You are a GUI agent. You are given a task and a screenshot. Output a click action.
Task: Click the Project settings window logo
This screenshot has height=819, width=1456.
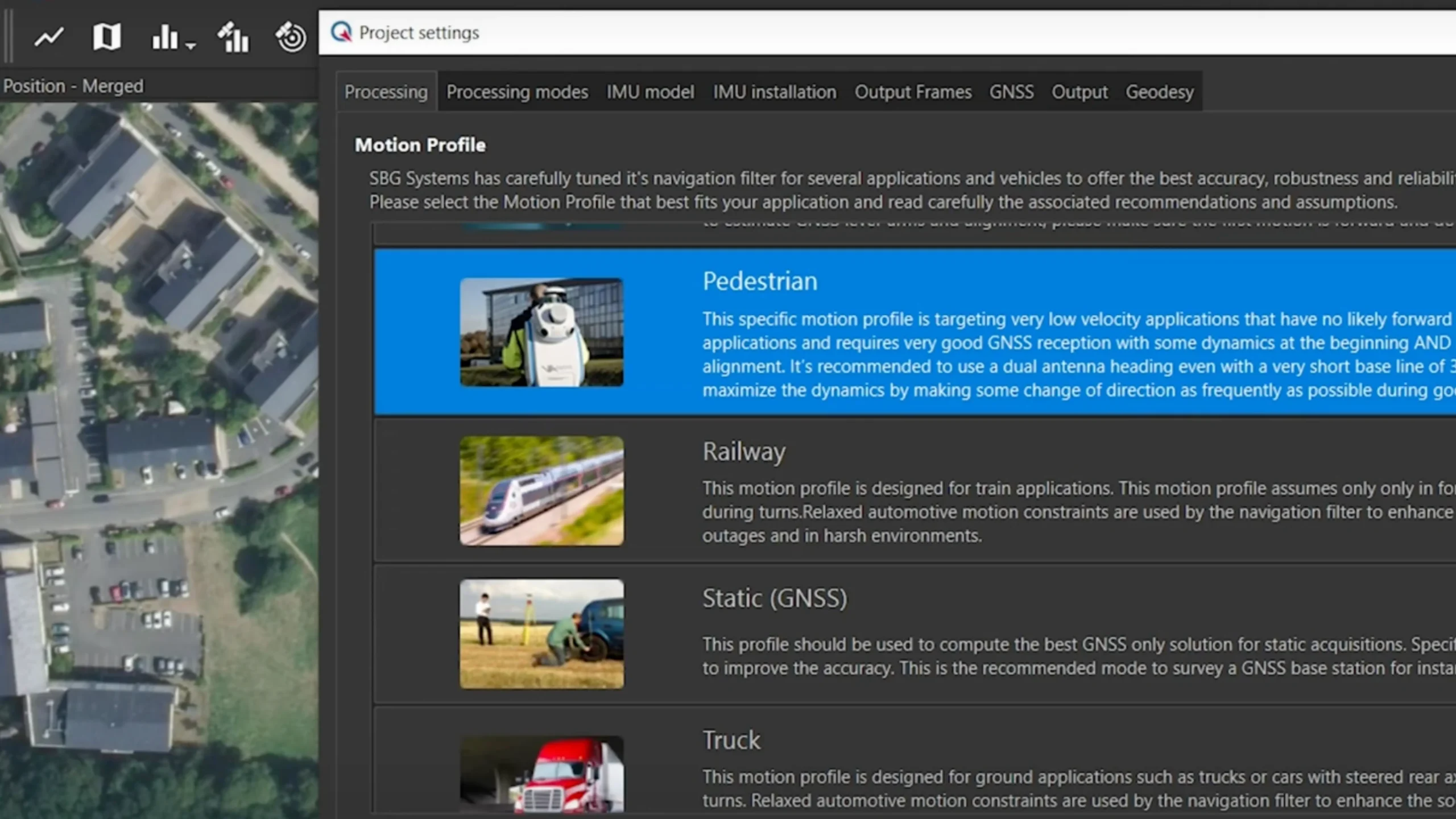(341, 32)
